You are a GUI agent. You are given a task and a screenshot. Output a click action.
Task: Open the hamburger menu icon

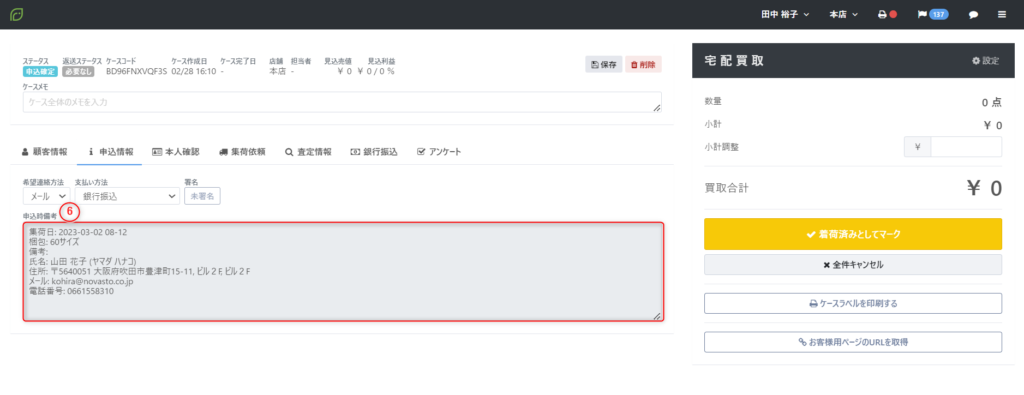pos(1002,14)
